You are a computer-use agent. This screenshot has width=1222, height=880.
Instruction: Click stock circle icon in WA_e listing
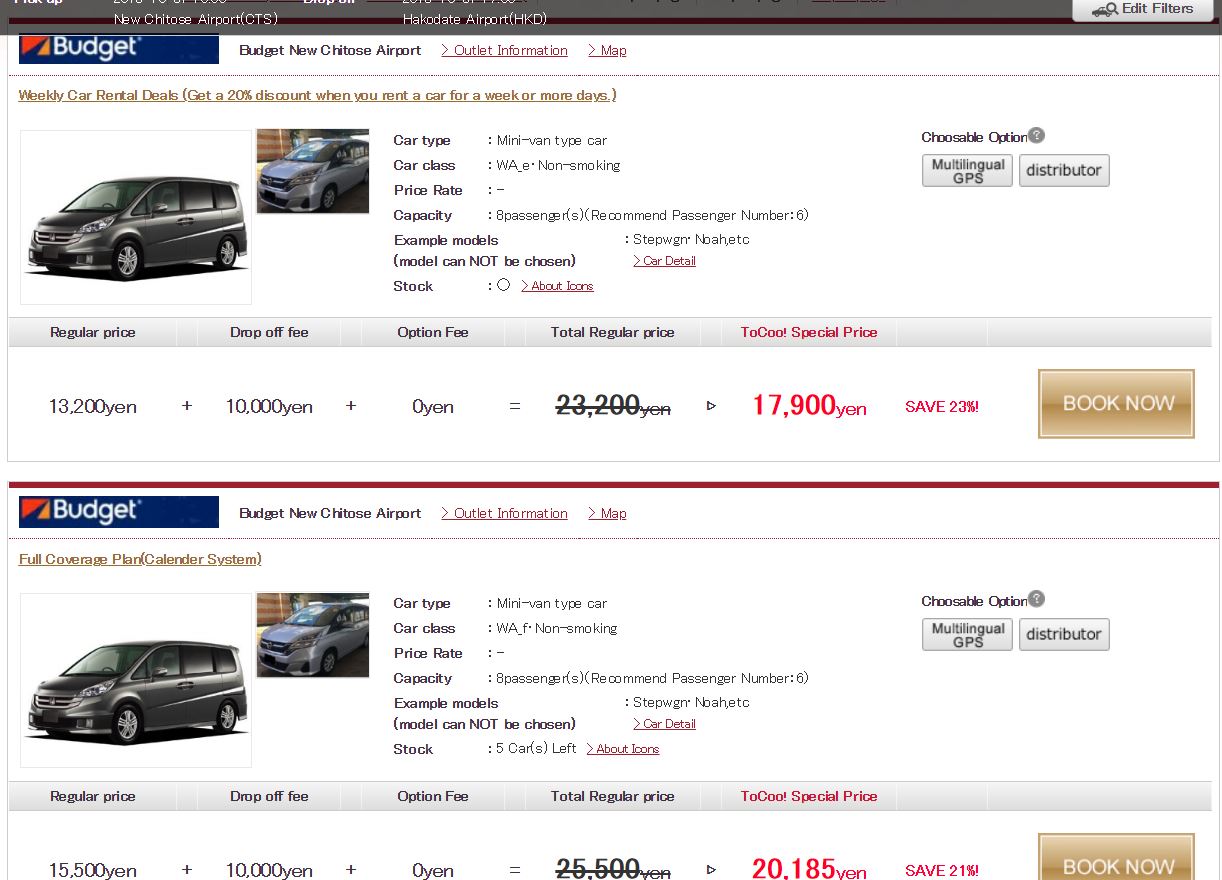point(503,285)
